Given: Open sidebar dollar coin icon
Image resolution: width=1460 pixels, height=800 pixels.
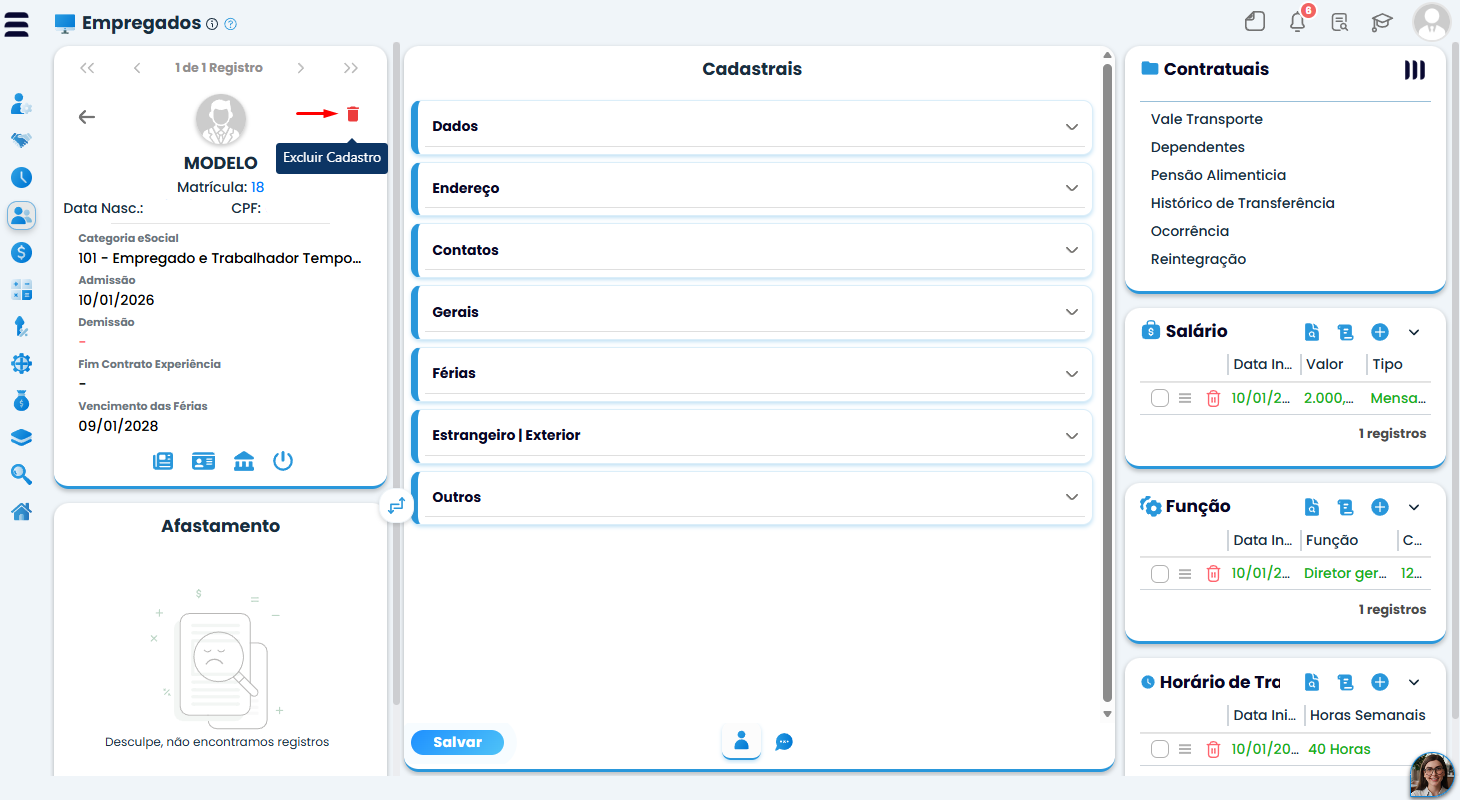Looking at the screenshot, I should 21,252.
